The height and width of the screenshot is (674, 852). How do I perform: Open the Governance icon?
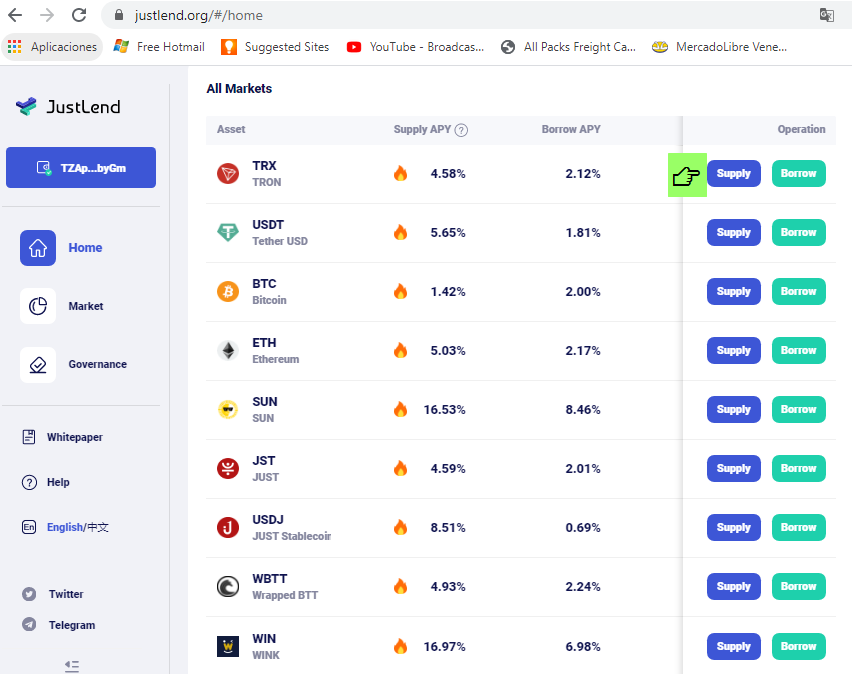38,365
